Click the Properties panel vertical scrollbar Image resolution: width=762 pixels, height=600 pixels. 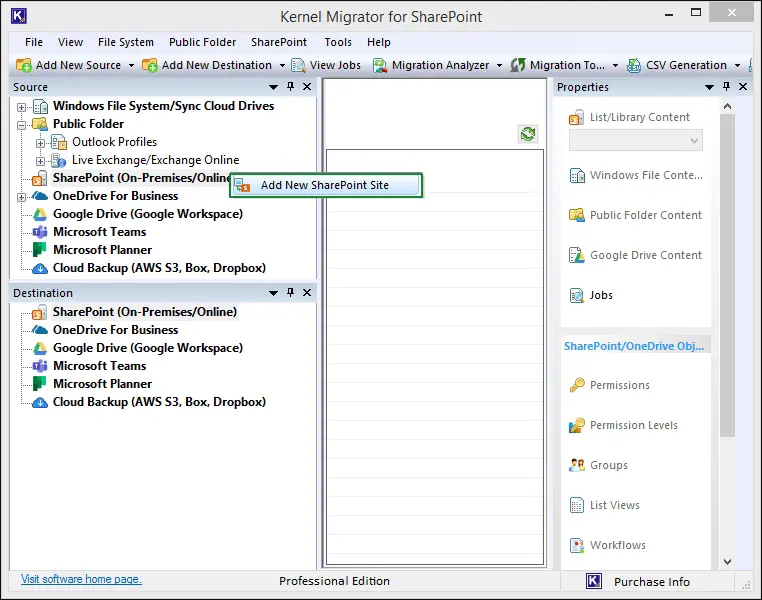coord(727,300)
